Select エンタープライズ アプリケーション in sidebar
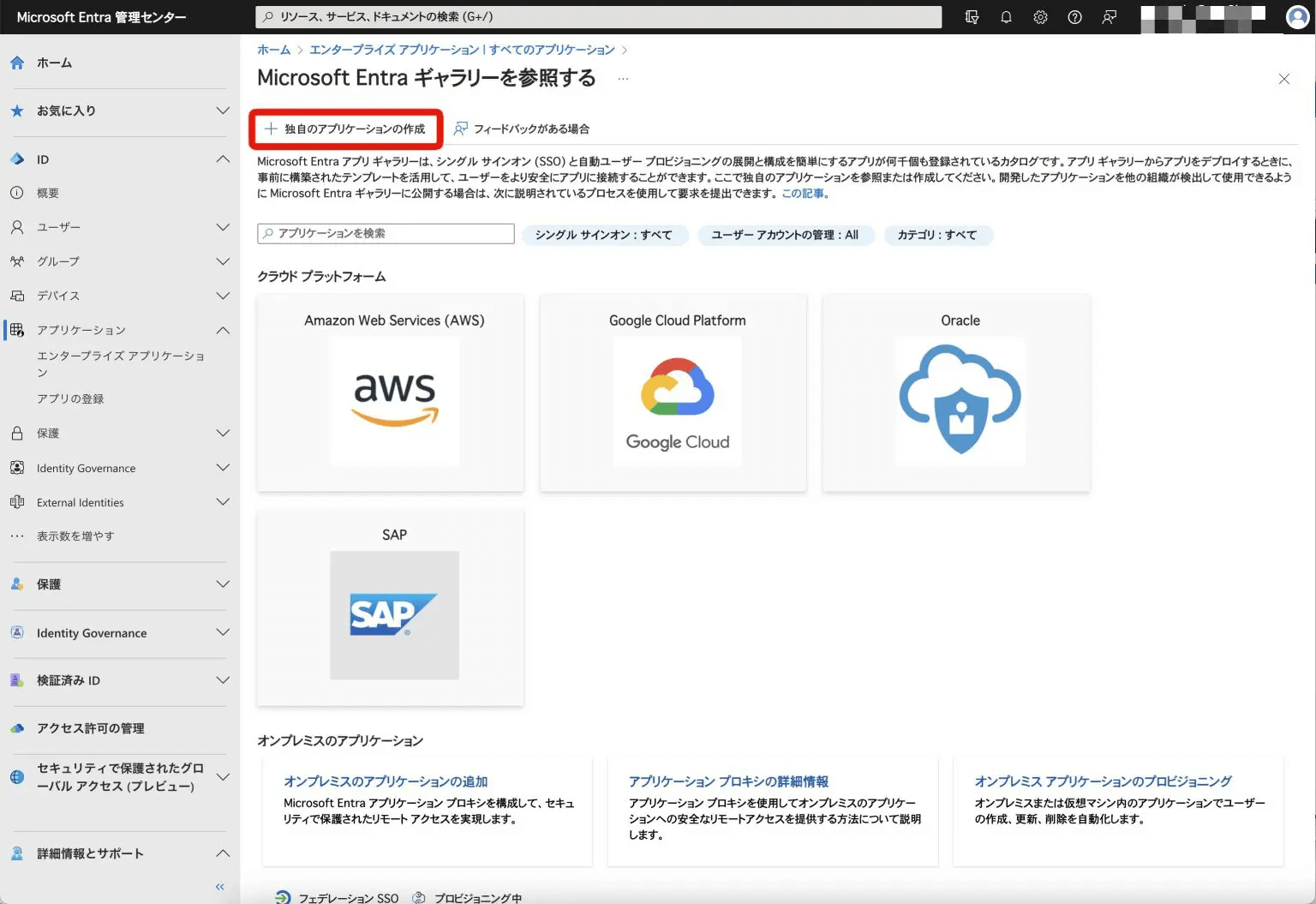1316x904 pixels. 121,364
